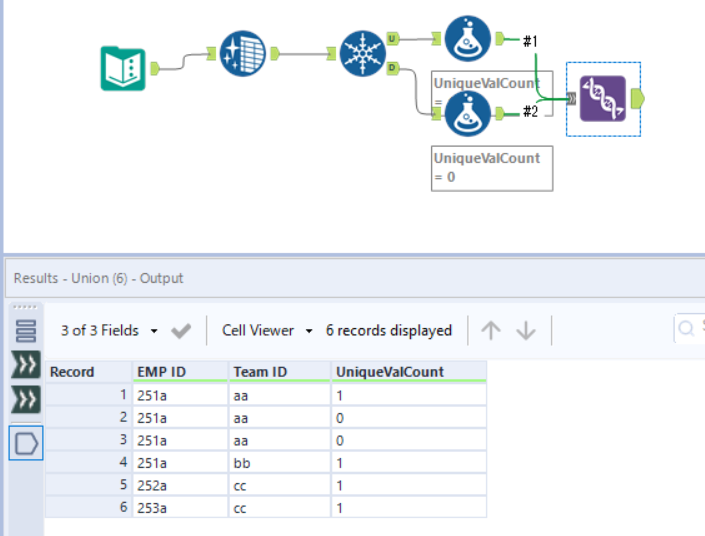The width and height of the screenshot is (705, 536).
Task: Open the '3 of 3 Fields' dropdown
Action: pos(109,330)
